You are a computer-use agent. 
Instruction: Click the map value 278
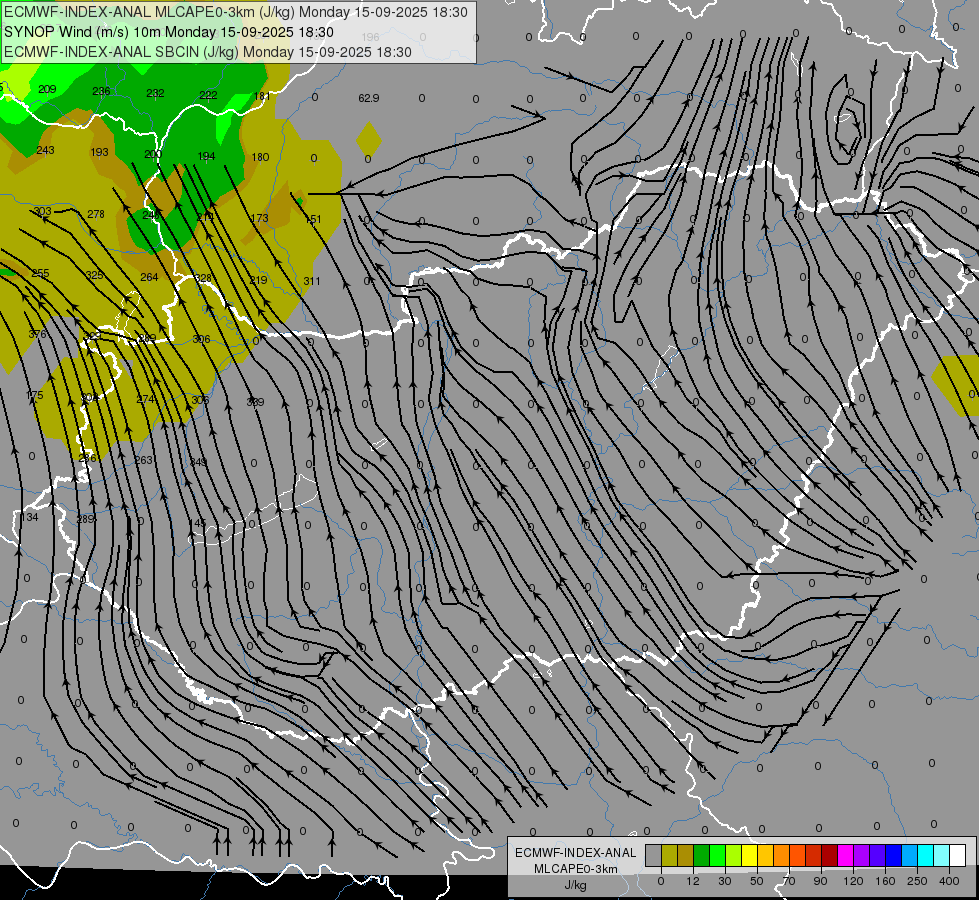click(x=96, y=214)
